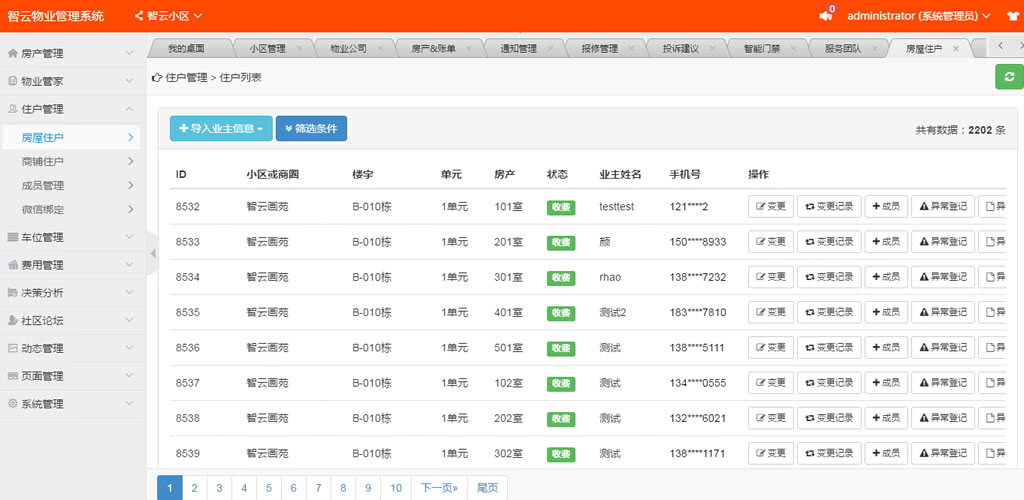
Task: Click 变更 for owner testtest
Action: (771, 206)
